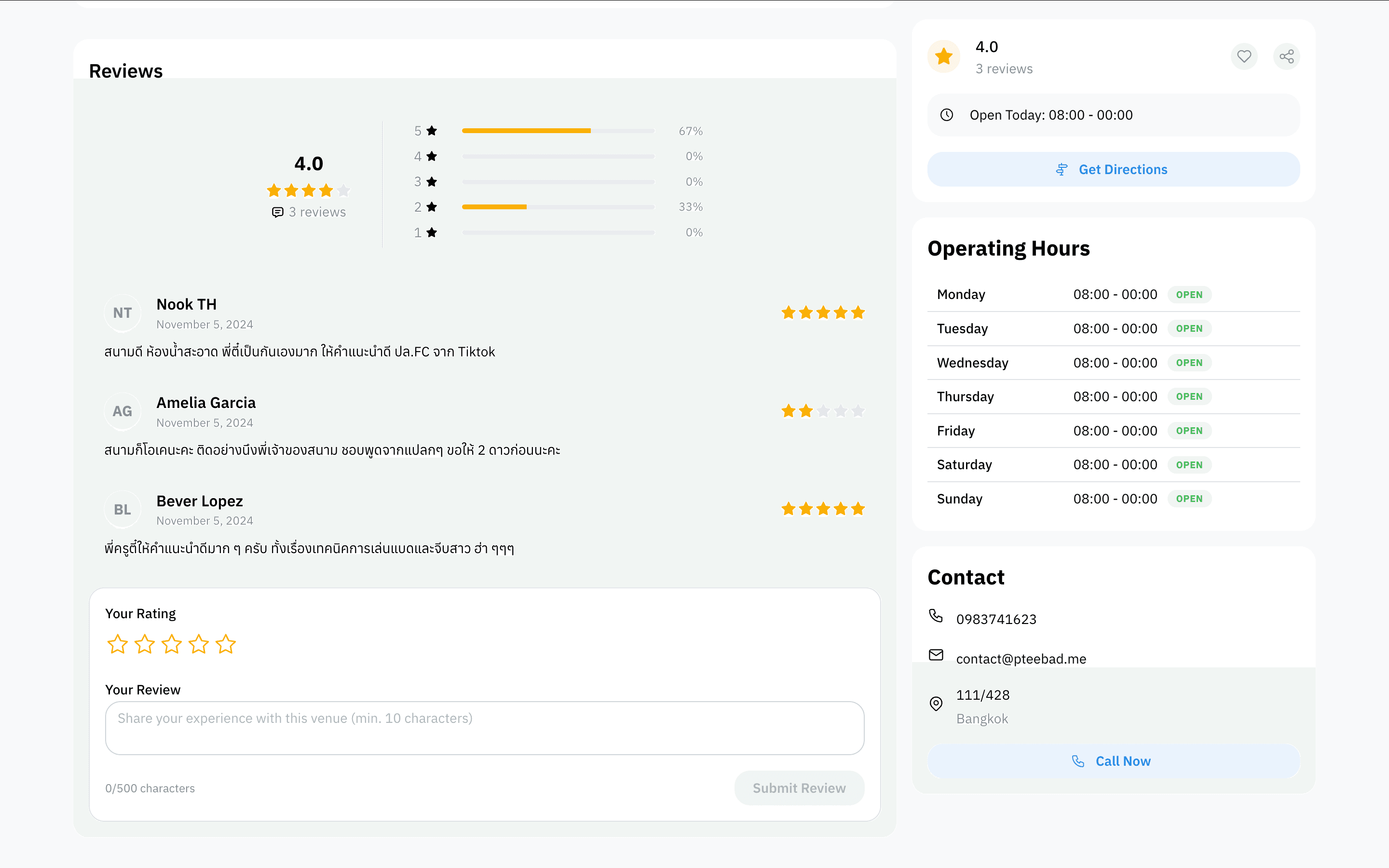Click the contact@pteebad.me email address
1389x868 pixels.
(1021, 658)
